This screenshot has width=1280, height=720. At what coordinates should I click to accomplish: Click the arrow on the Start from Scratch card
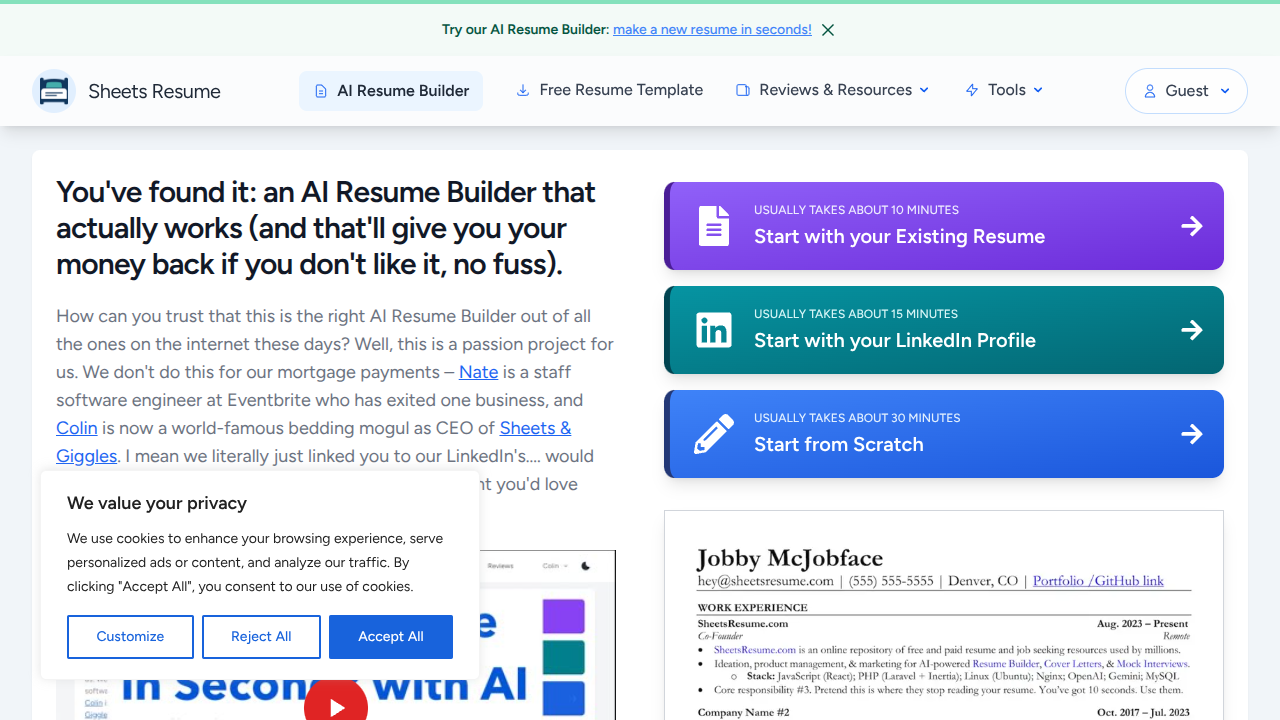tap(1192, 433)
